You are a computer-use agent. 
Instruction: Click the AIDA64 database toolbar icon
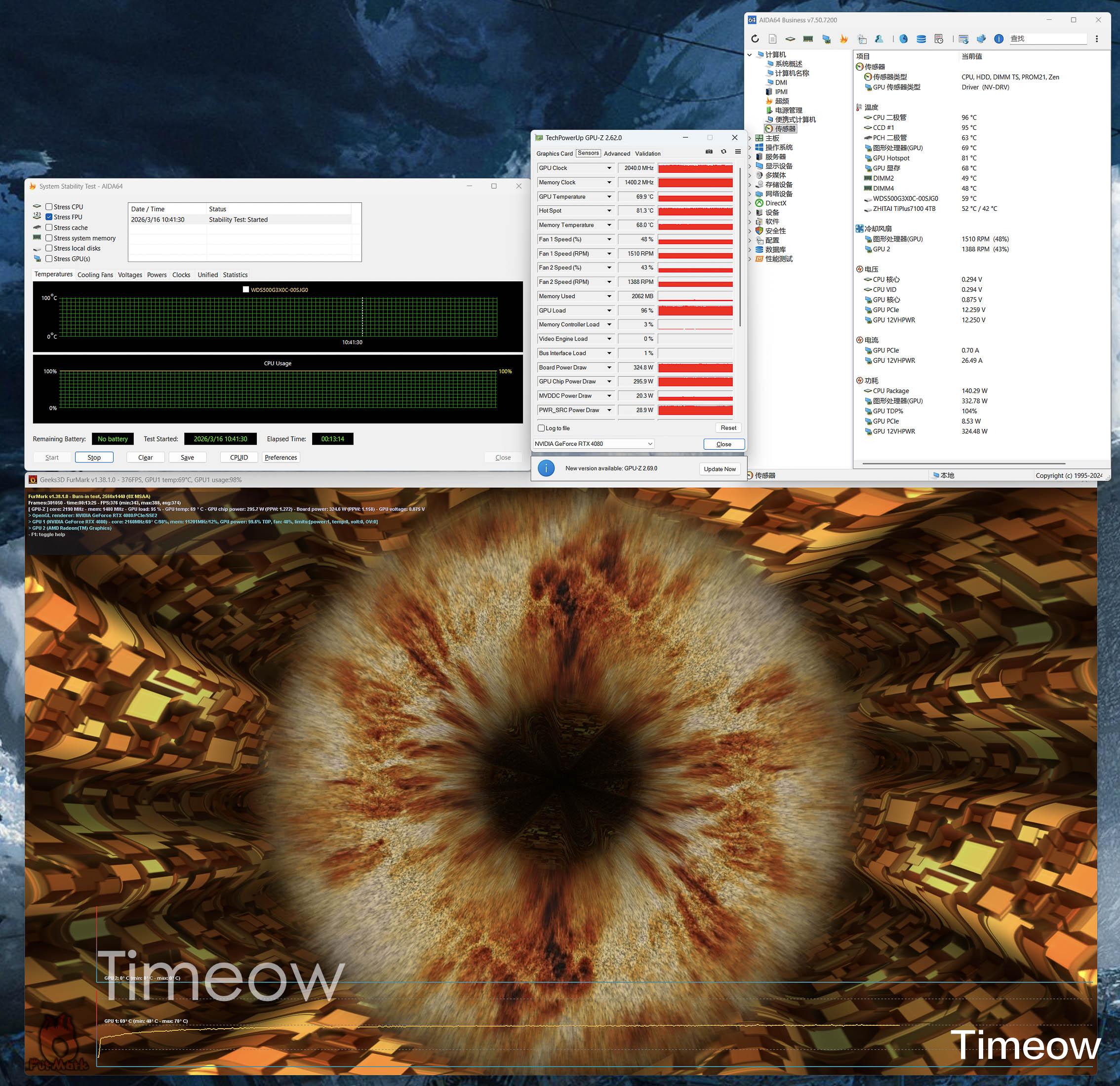[x=921, y=39]
